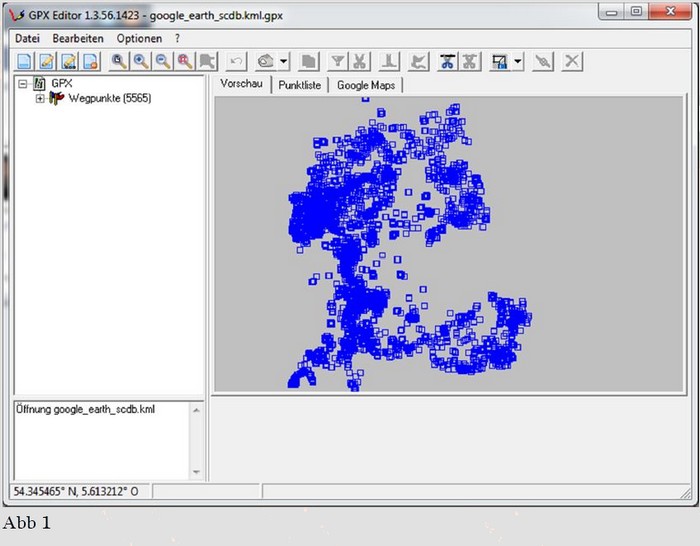Click the grayed scissors cut icon

tap(360, 62)
